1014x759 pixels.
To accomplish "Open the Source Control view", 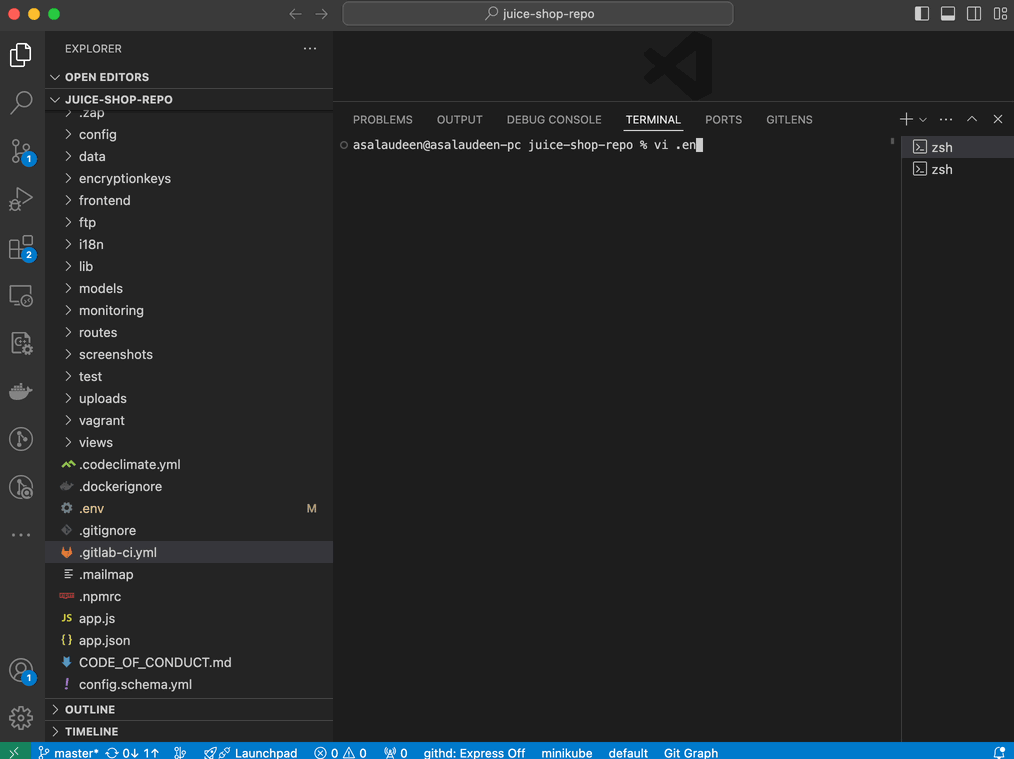I will (22, 151).
